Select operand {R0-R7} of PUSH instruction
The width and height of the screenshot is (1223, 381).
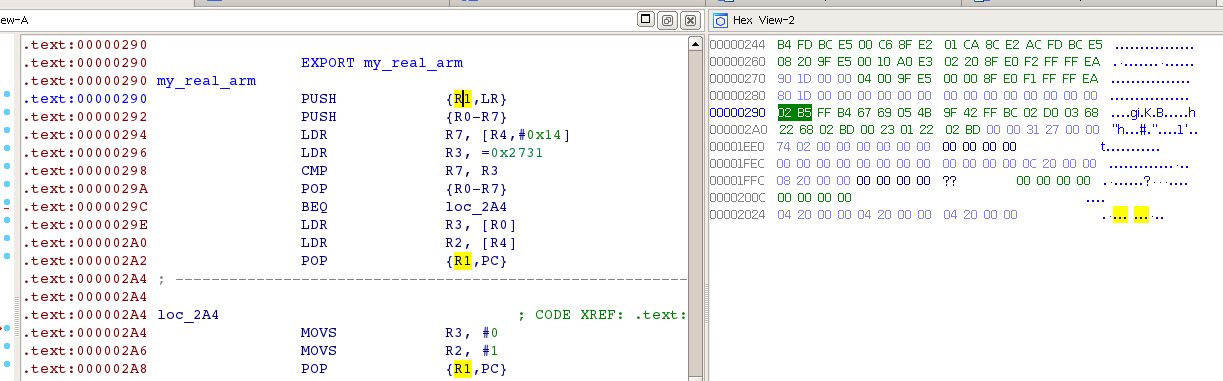point(478,117)
